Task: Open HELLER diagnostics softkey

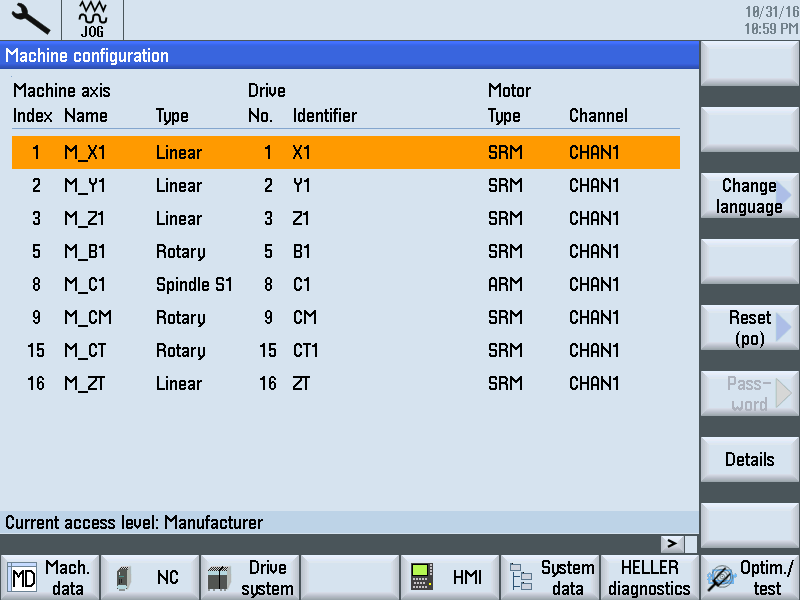Action: click(650, 578)
